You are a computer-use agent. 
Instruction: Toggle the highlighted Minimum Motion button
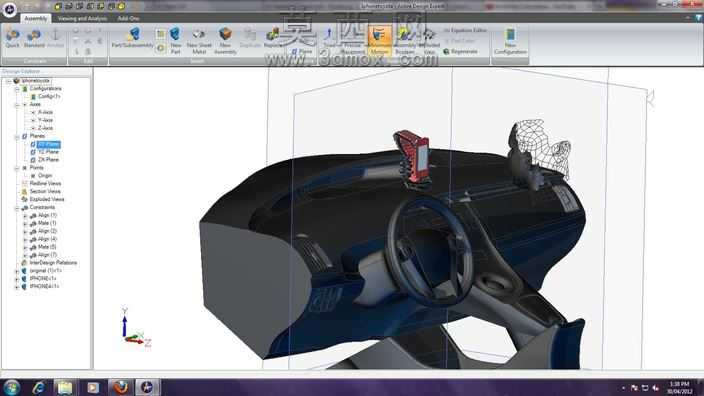click(379, 41)
